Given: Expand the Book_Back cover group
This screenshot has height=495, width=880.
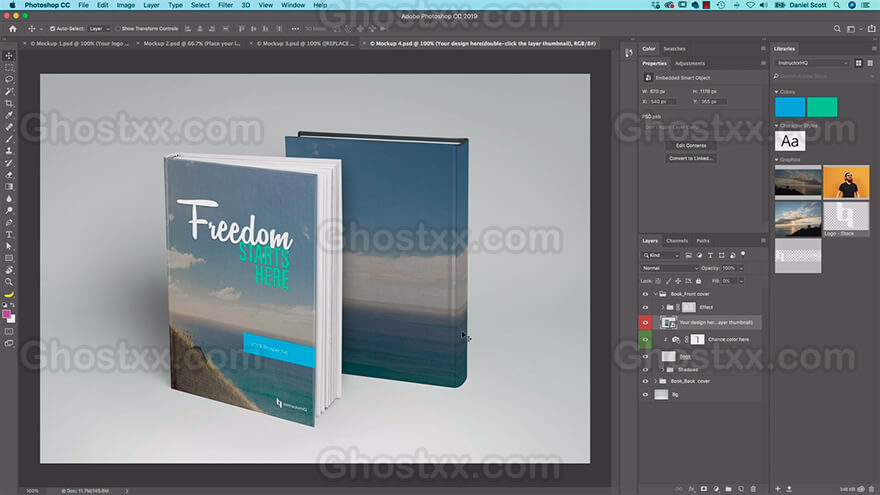Looking at the screenshot, I should point(655,381).
